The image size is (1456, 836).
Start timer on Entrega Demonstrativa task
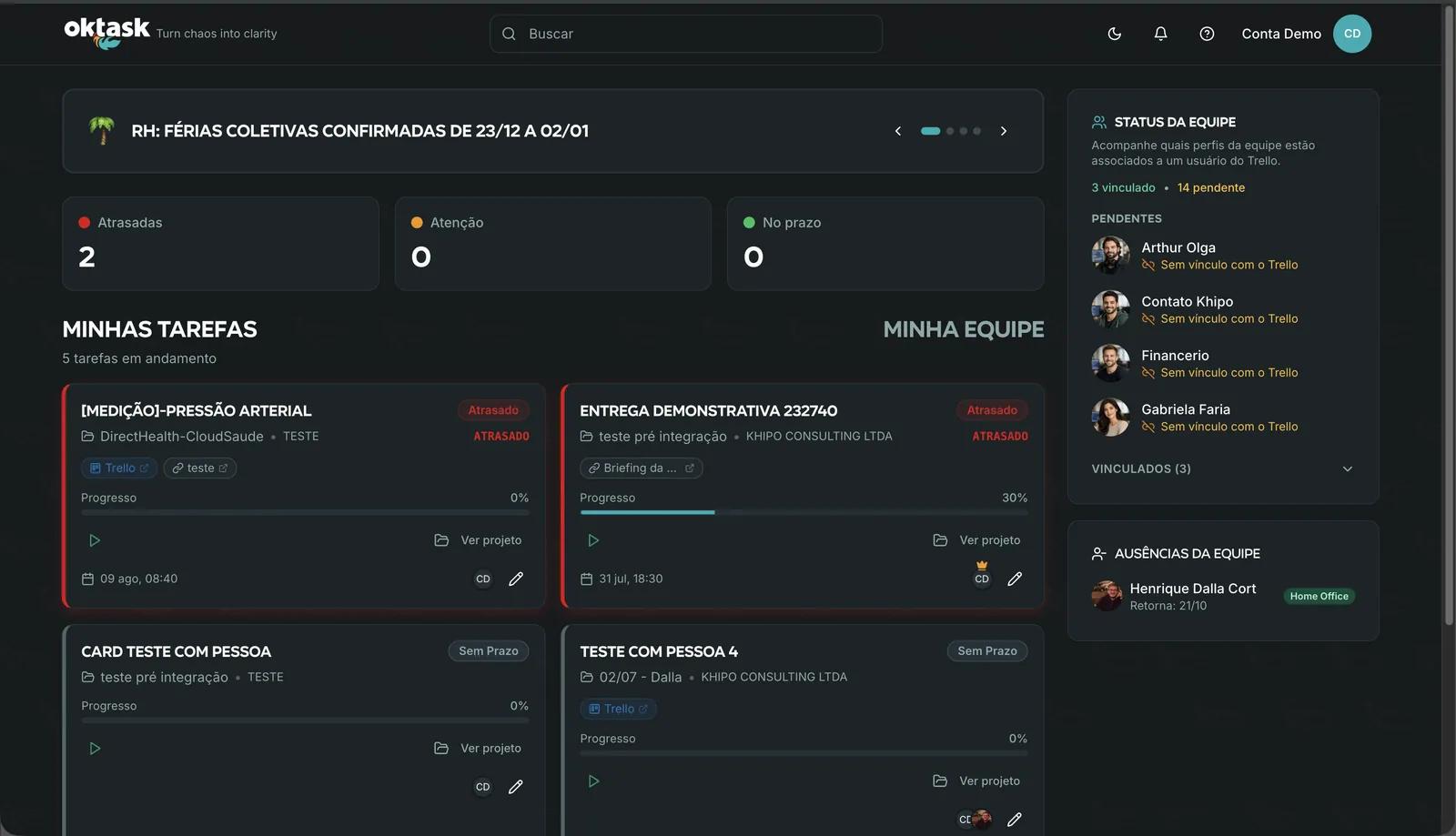click(x=593, y=540)
